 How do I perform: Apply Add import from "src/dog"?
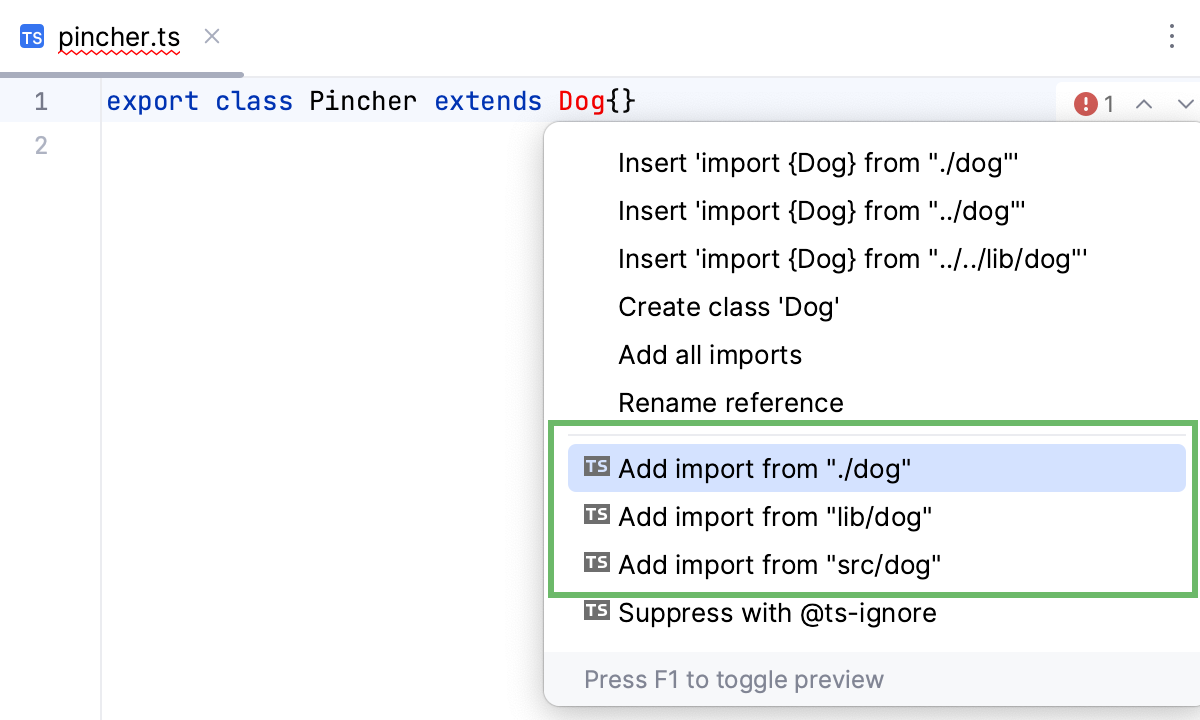(779, 563)
